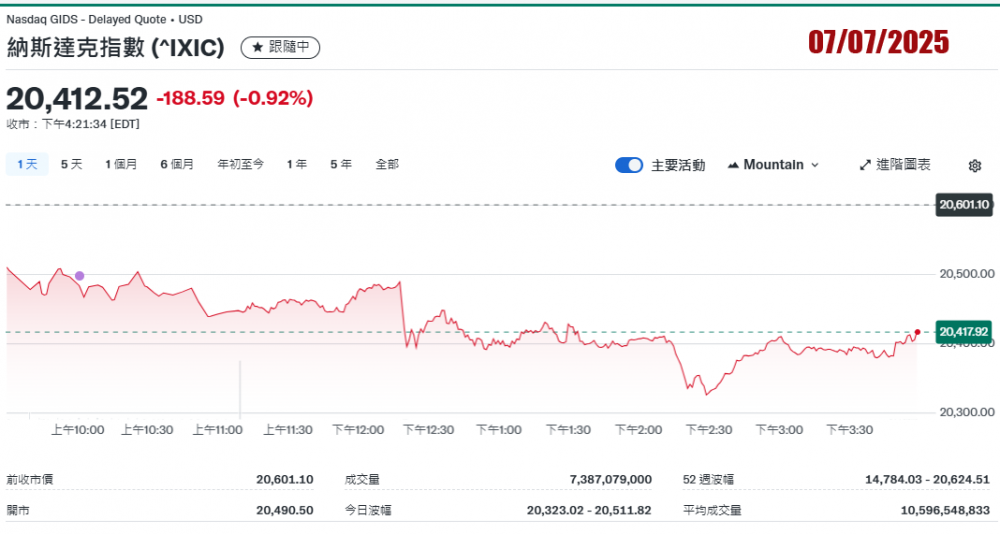This screenshot has width=1000, height=534.
Task: Open chart settings via the gear icon
Action: click(975, 166)
